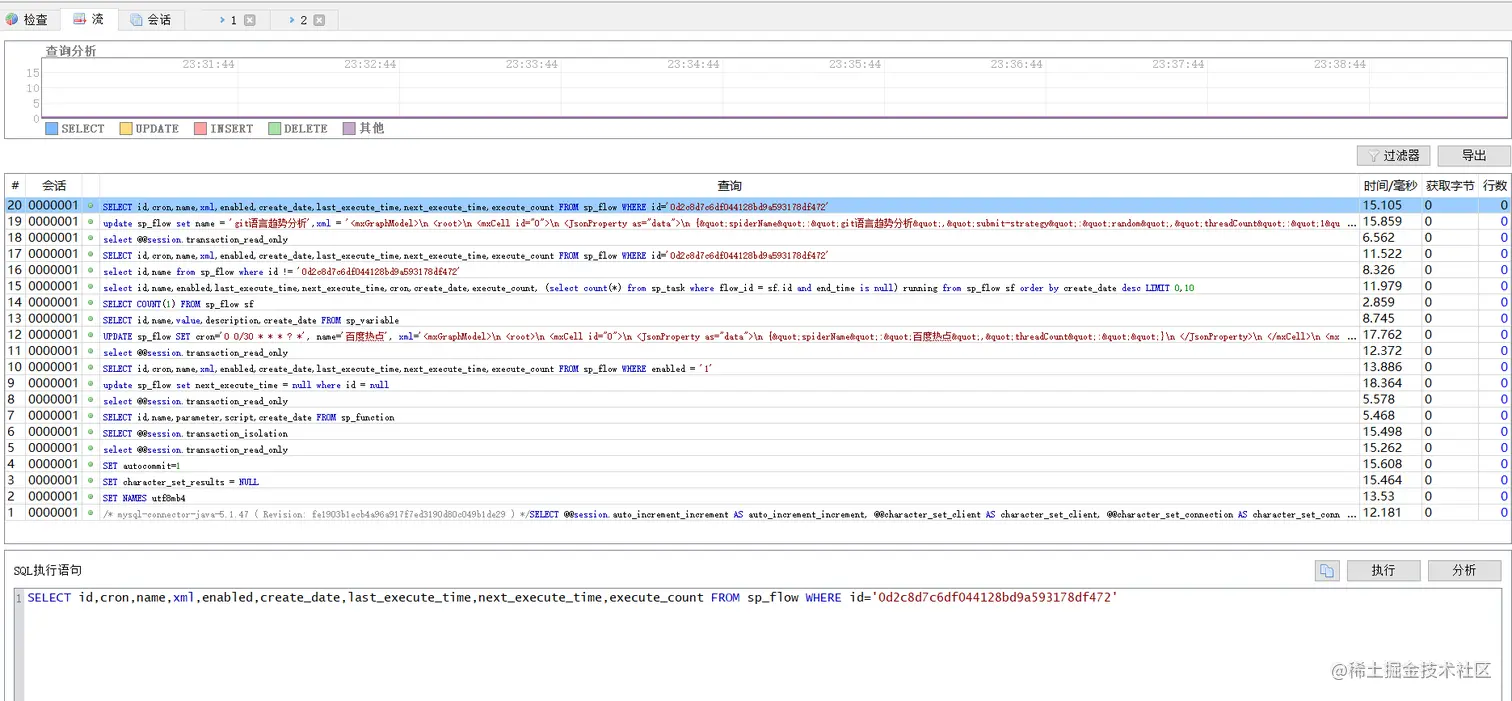Click the time value 6.562
The height and width of the screenshot is (701, 1512).
coord(1379,238)
